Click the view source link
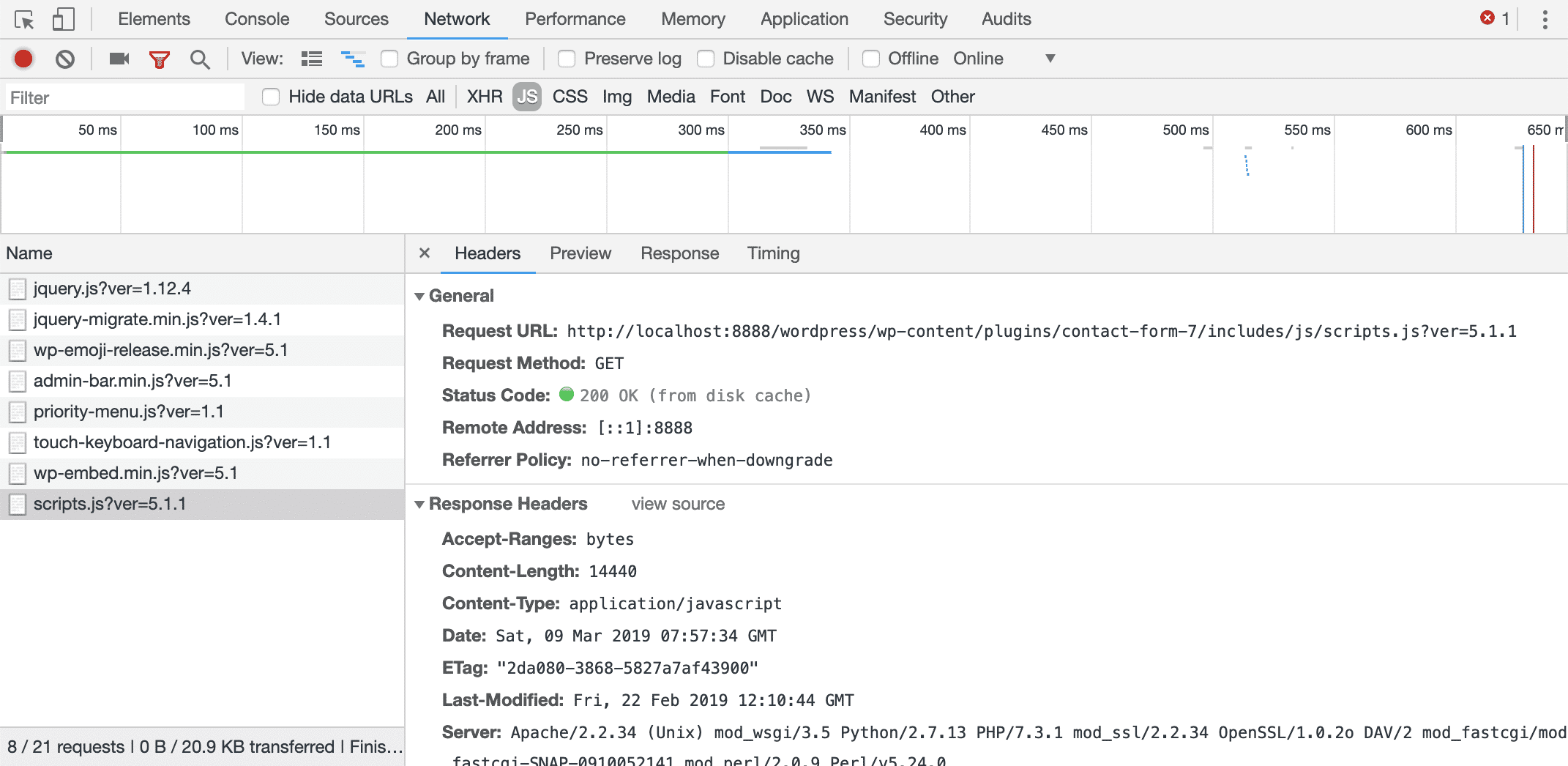This screenshot has width=1568, height=766. coord(677,504)
